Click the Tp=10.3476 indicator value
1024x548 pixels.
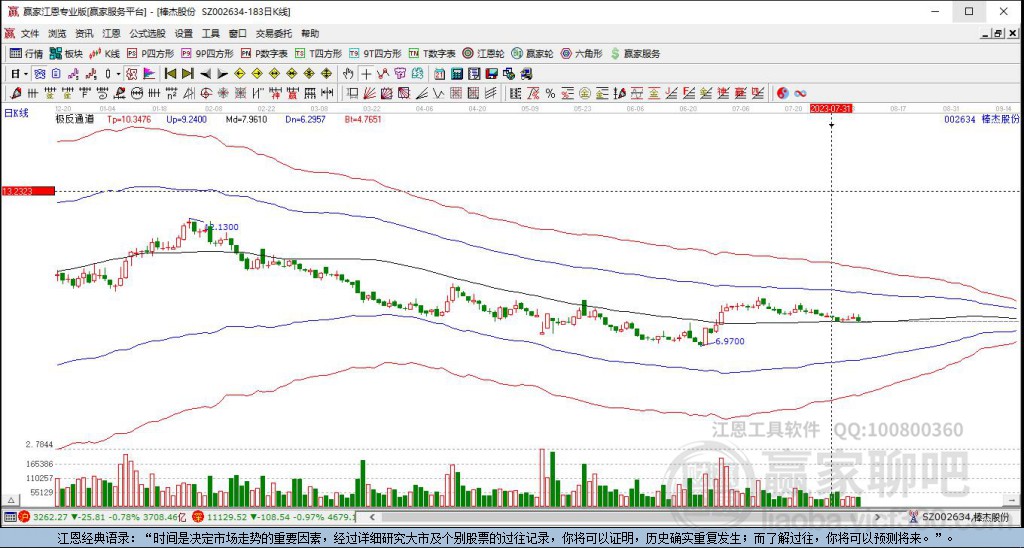(x=129, y=120)
